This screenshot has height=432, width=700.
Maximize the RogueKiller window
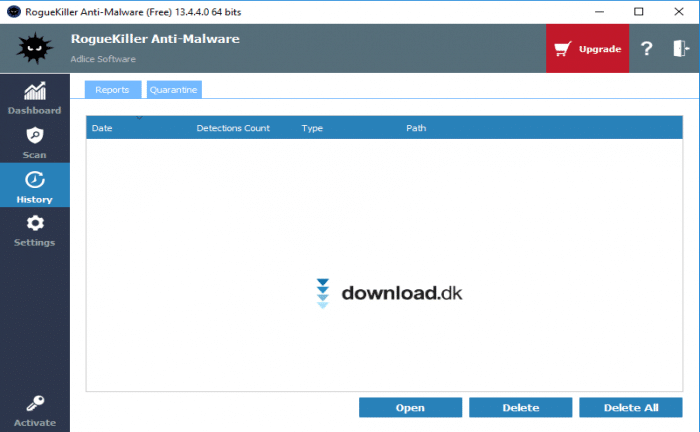click(x=639, y=12)
